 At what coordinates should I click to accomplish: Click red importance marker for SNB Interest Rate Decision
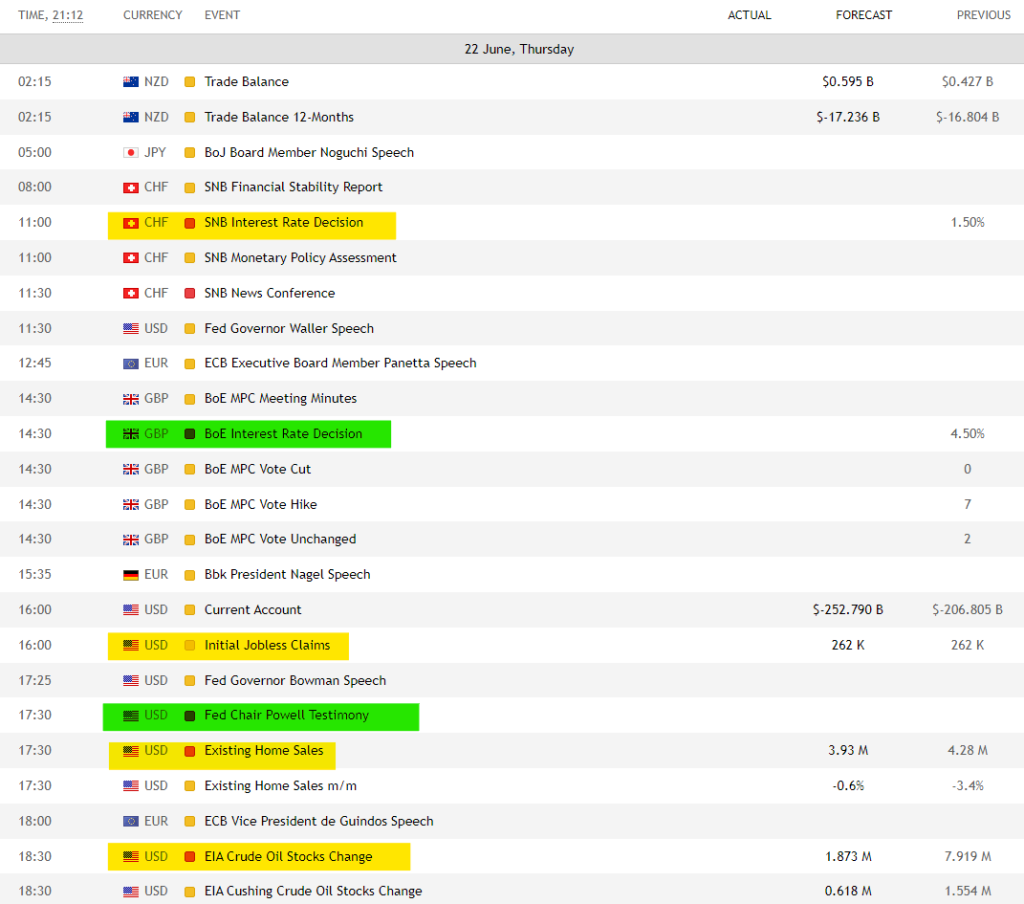[189, 223]
